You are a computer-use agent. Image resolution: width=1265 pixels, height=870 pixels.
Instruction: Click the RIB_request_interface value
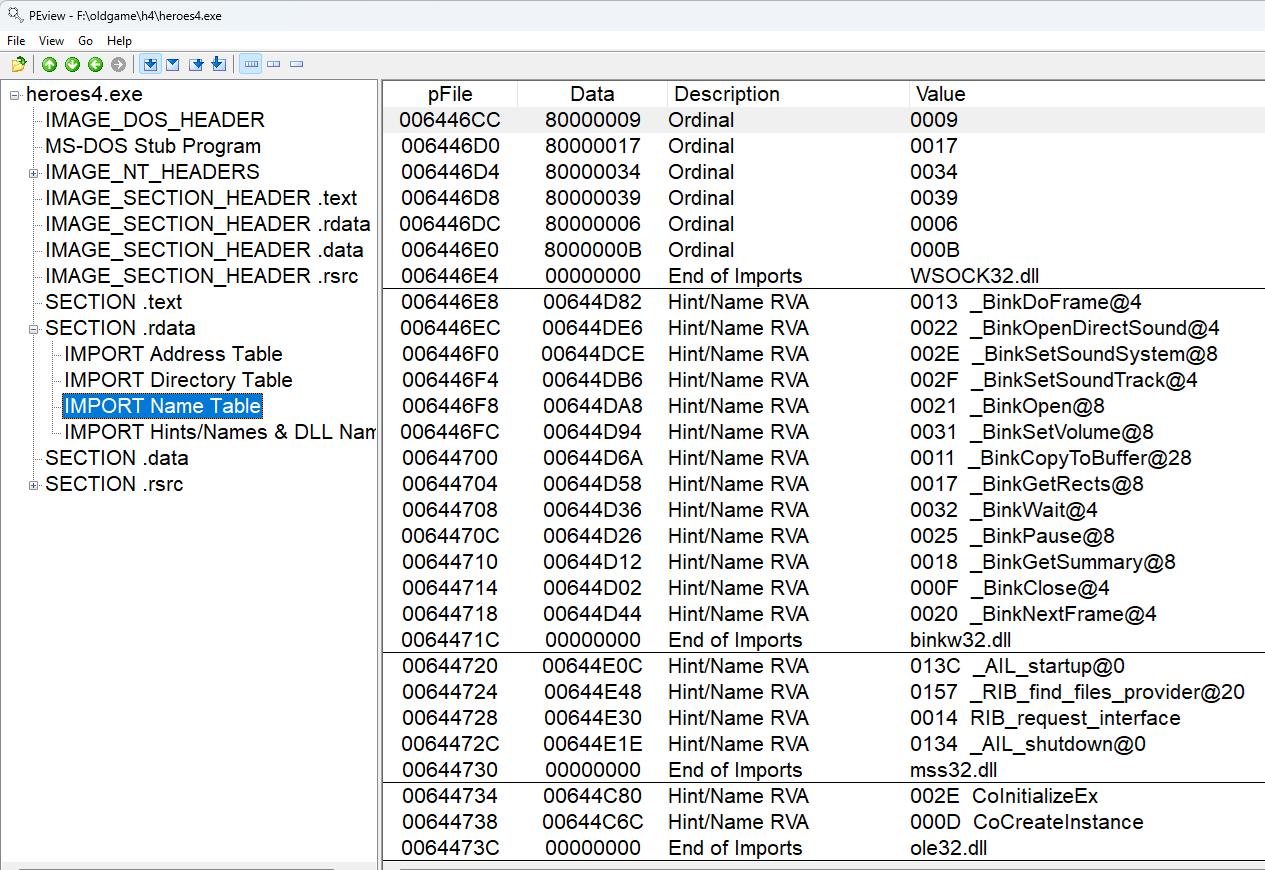pyautogui.click(x=1075, y=718)
